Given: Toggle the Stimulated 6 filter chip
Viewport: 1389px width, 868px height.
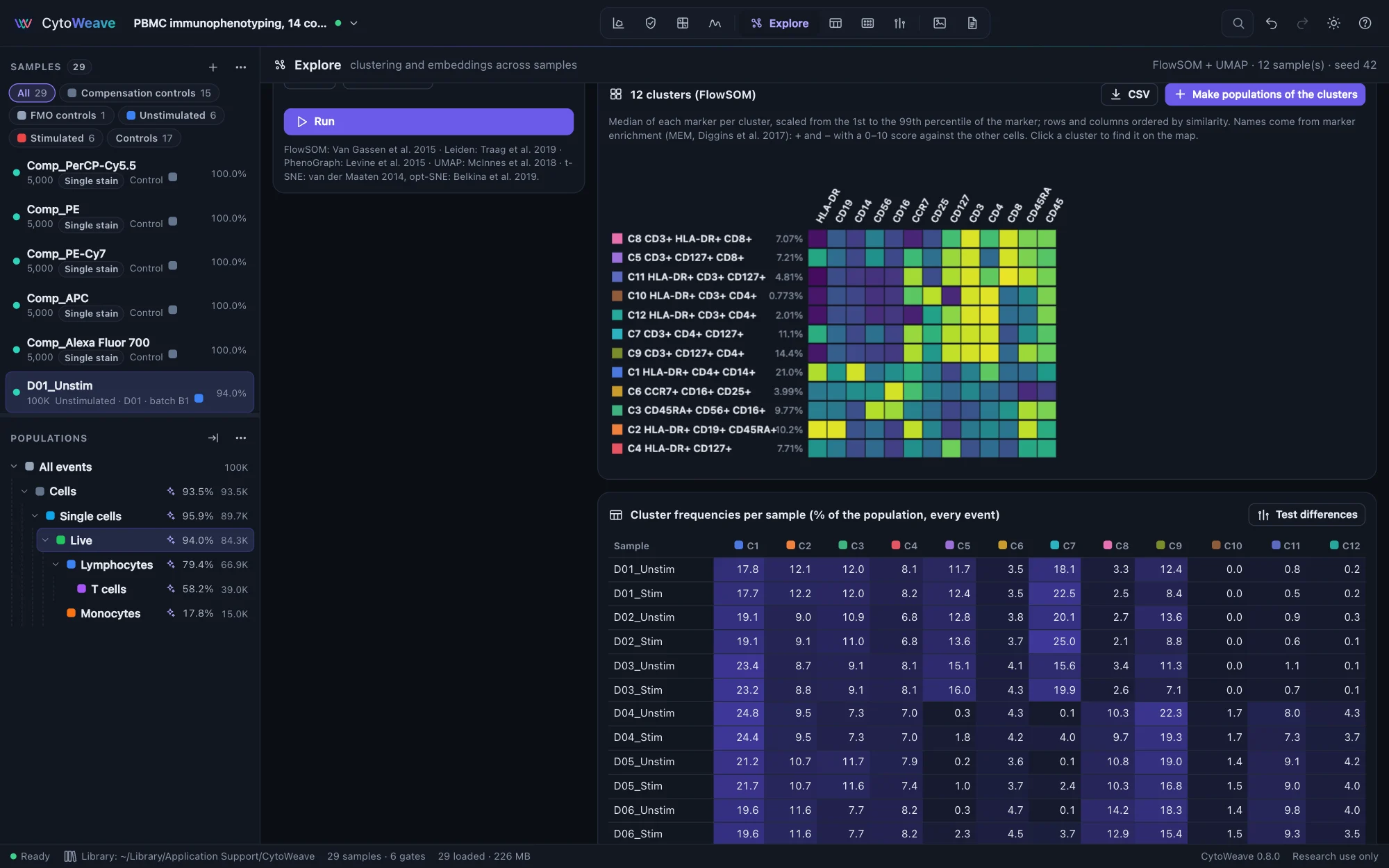Looking at the screenshot, I should (56, 138).
